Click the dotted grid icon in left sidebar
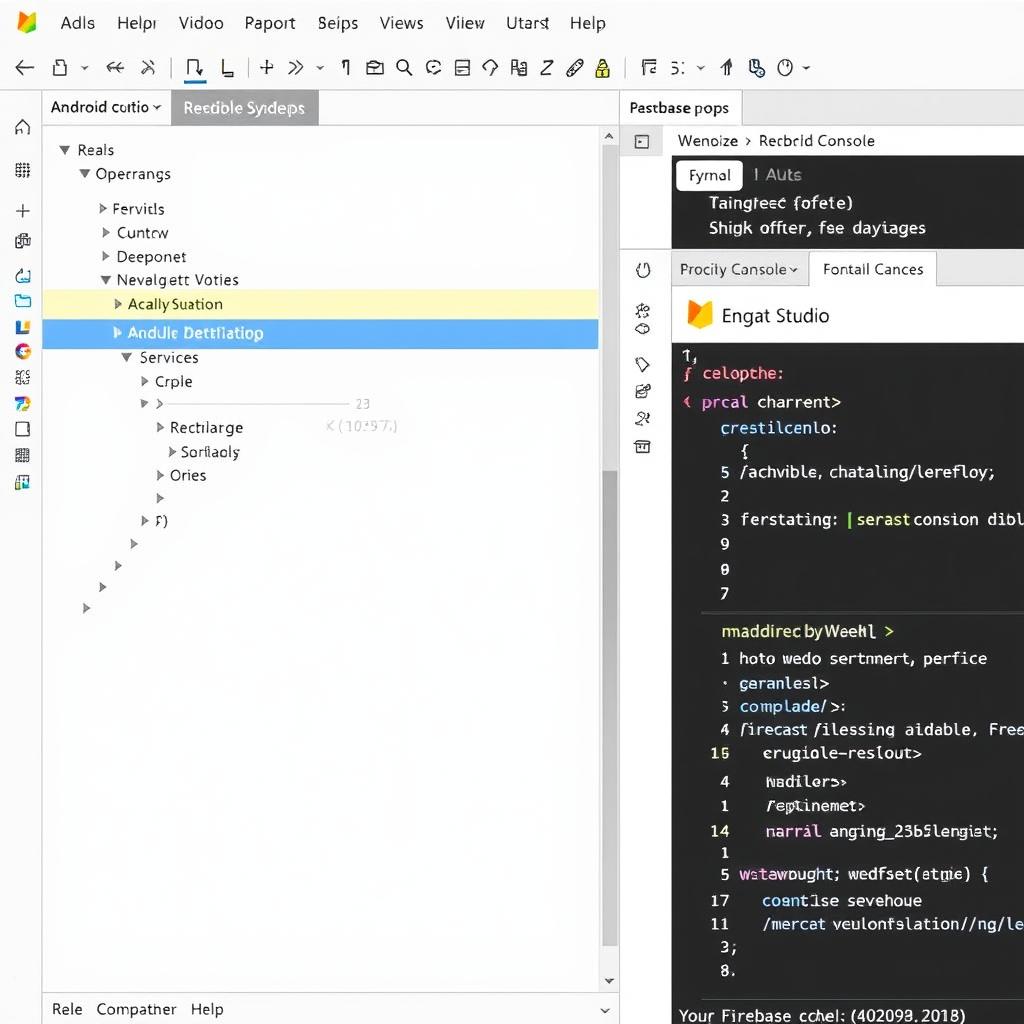Screen dimensions: 1024x1024 (x=23, y=170)
